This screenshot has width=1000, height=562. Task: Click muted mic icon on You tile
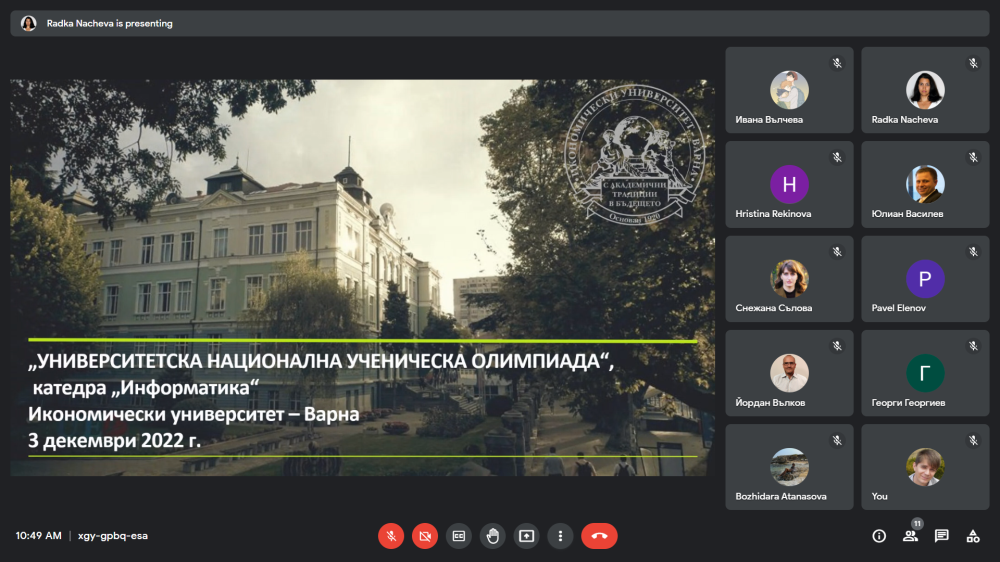[973, 441]
